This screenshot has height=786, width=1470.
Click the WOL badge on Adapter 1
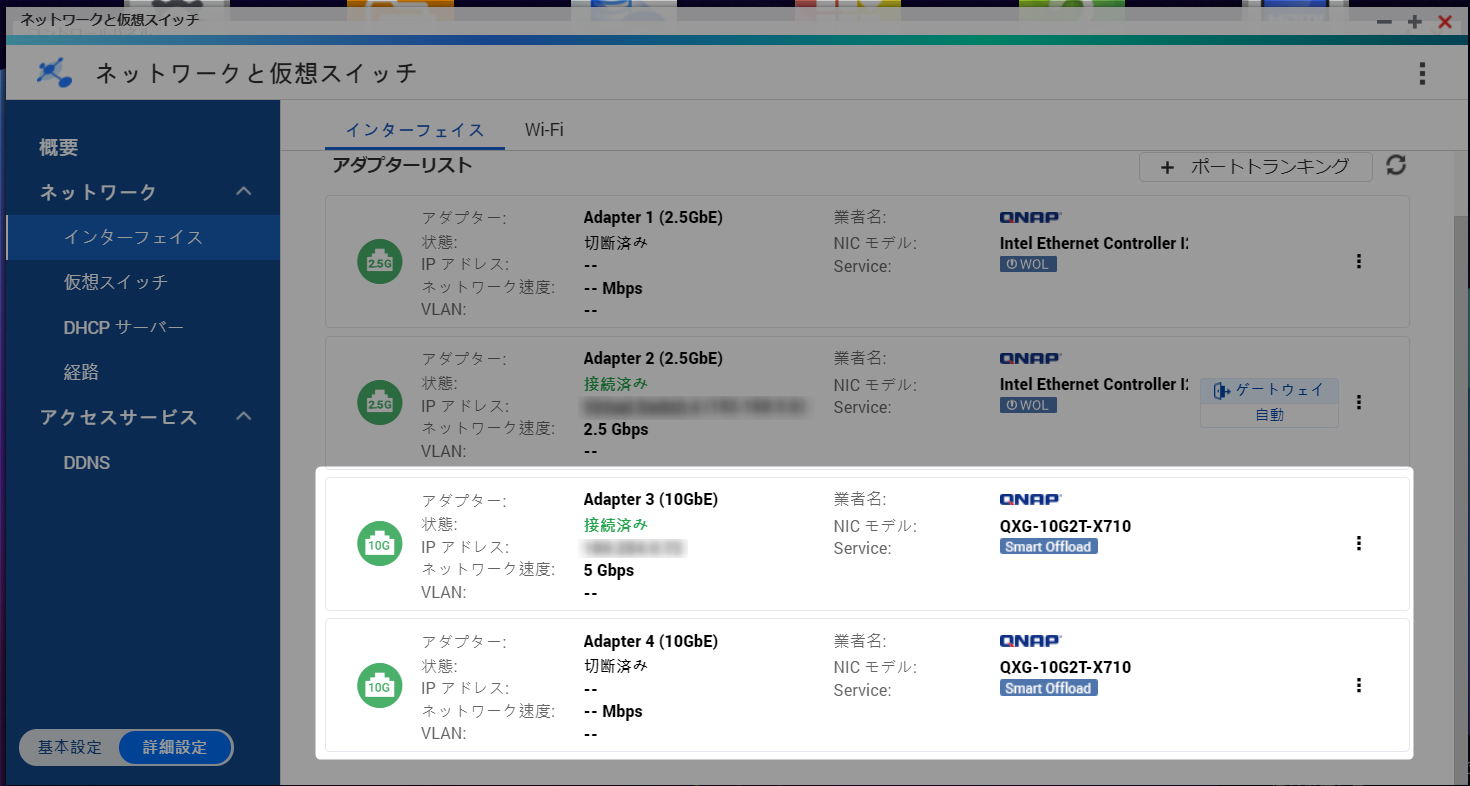point(1028,264)
